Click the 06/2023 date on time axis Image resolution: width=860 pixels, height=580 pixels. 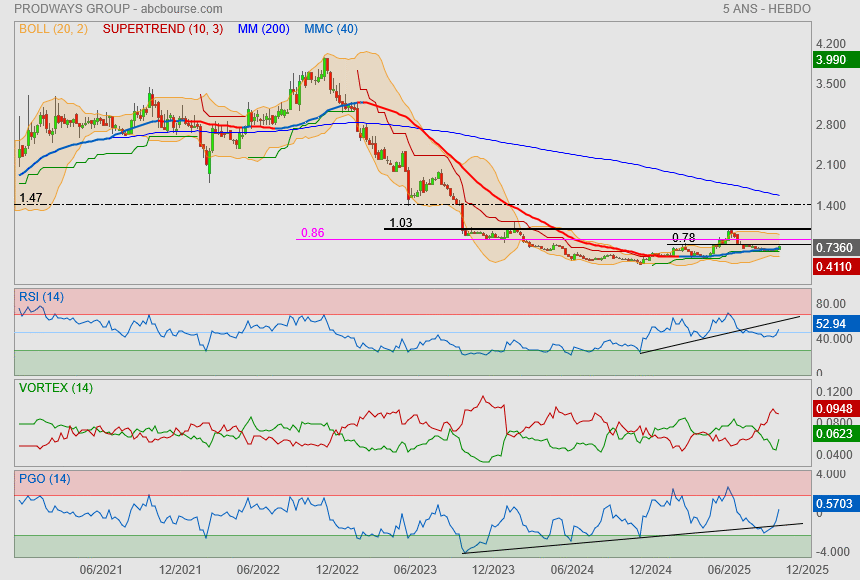coord(414,569)
